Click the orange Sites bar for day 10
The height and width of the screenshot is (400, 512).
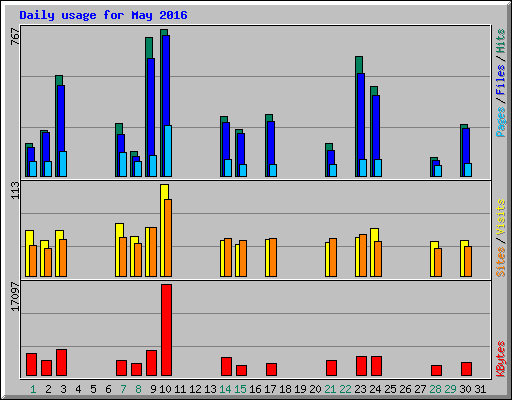point(168,238)
